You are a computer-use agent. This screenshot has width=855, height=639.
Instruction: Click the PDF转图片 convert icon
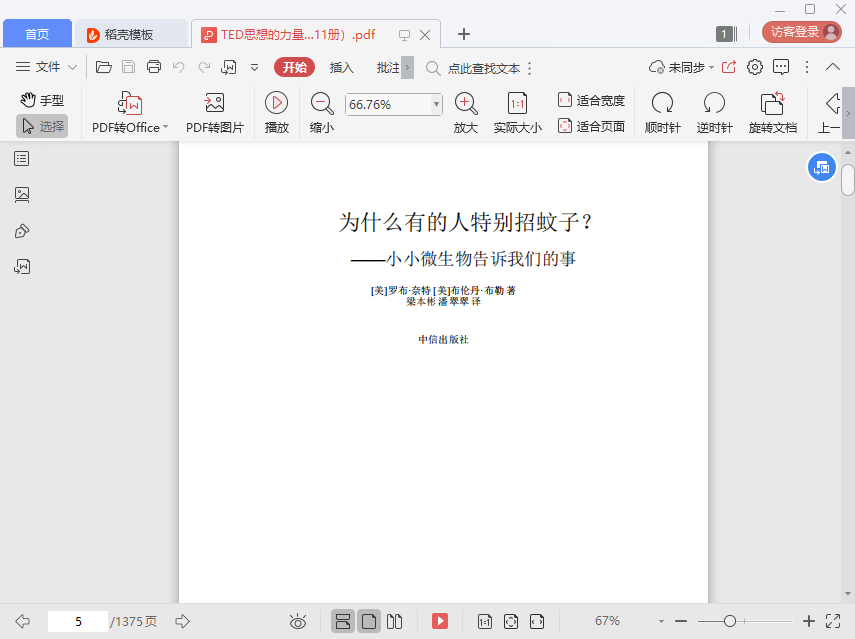pyautogui.click(x=214, y=103)
